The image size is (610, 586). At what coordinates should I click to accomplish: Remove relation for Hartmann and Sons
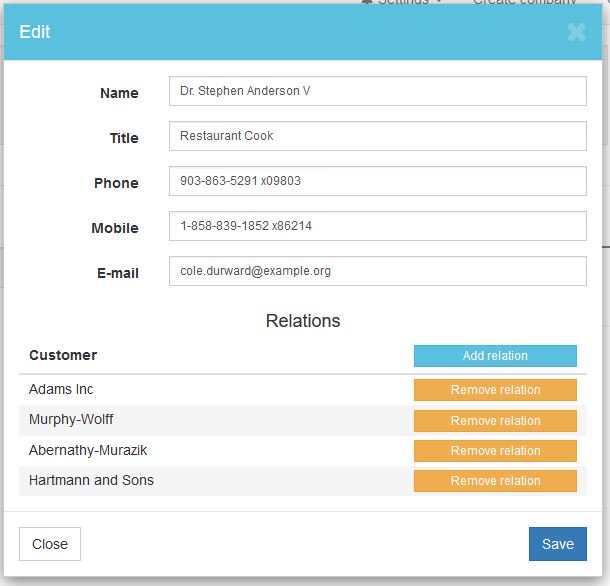pyautogui.click(x=495, y=481)
